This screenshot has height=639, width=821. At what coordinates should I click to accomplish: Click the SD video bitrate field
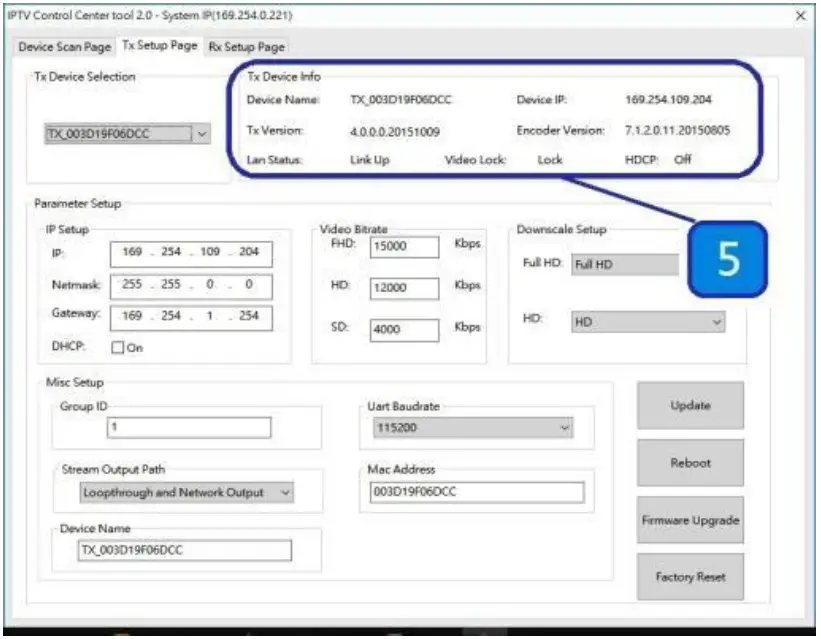tap(404, 330)
